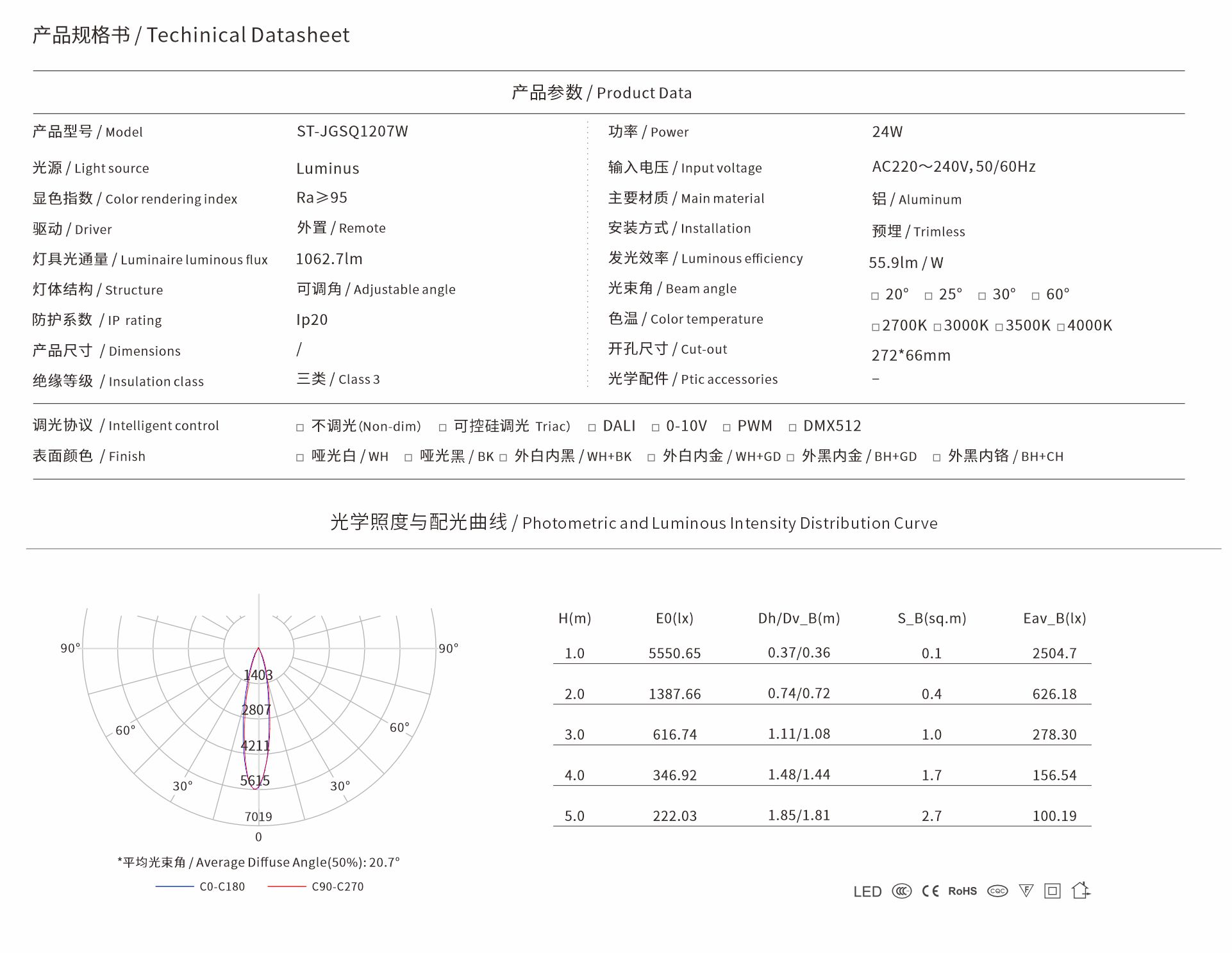Check the DALI dimming protocol box
The width and height of the screenshot is (1232, 953).
(592, 427)
